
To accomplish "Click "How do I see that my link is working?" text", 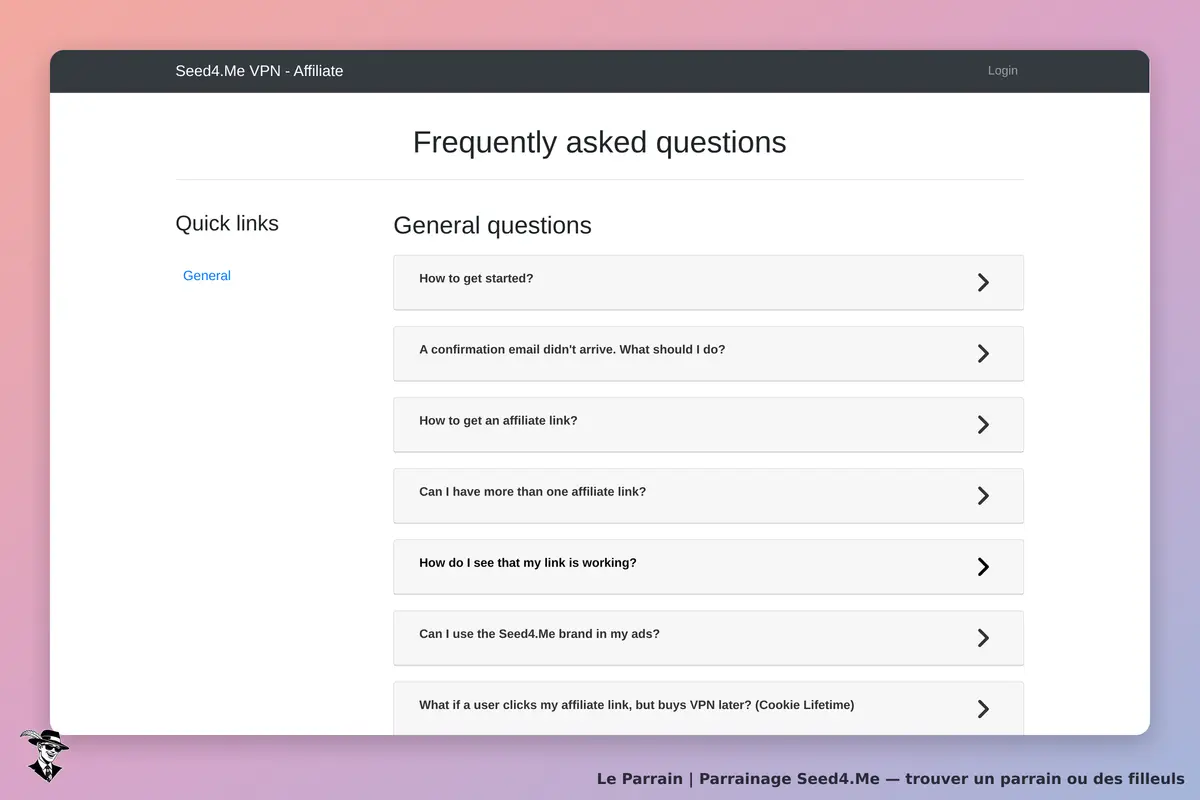I will coord(528,562).
